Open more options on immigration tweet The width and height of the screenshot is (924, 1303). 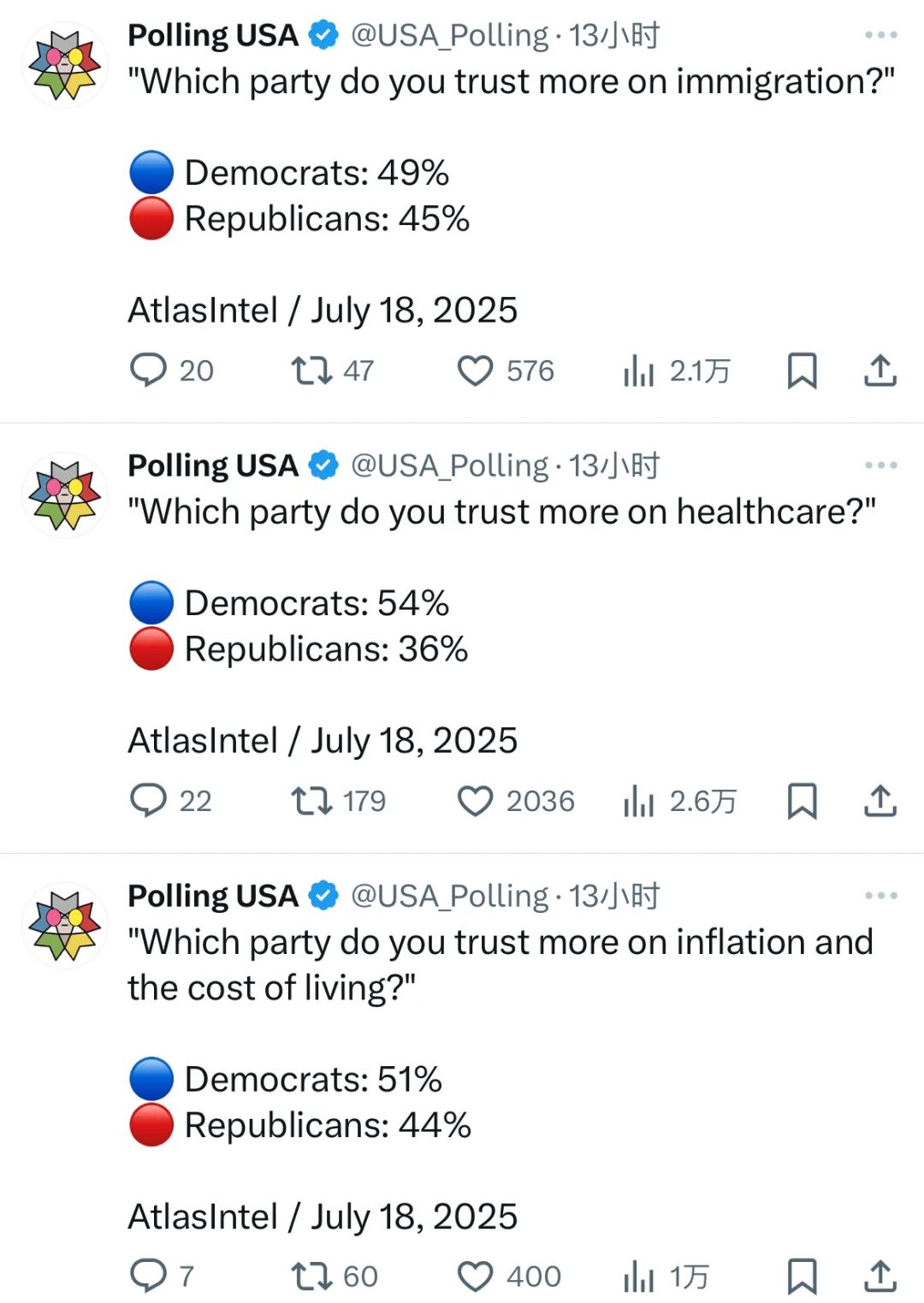tap(881, 35)
